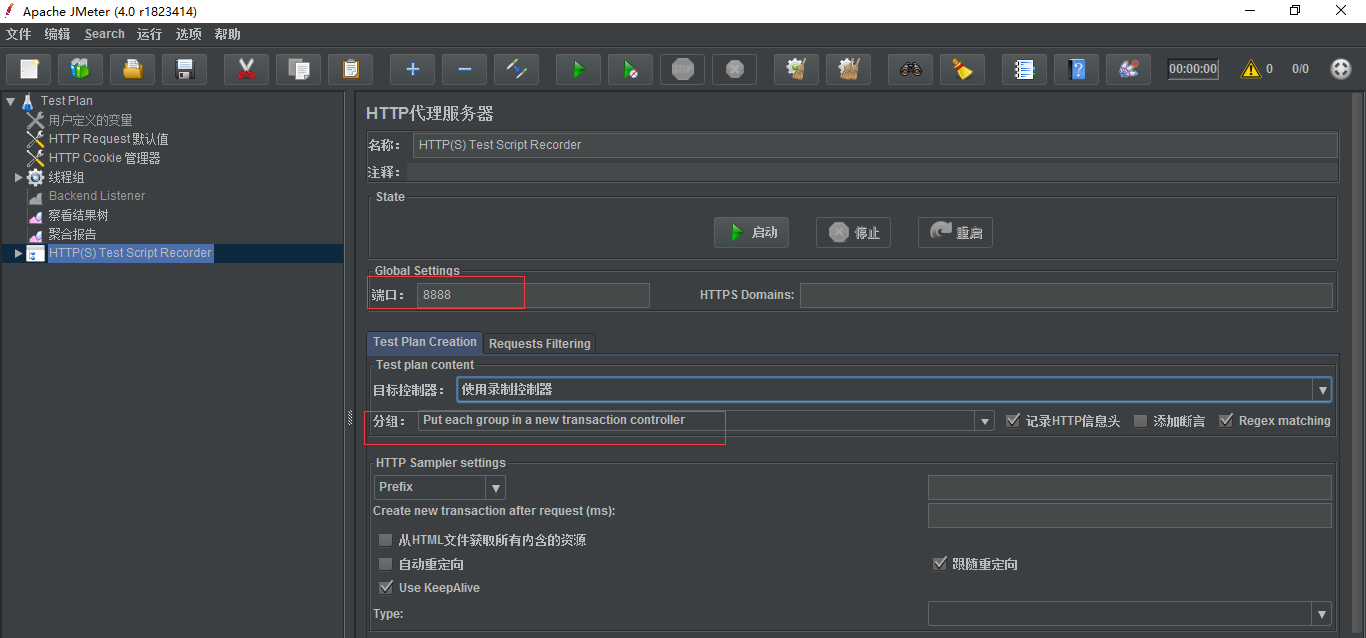Collapse the Test Plan tree node
The width and height of the screenshot is (1366, 638).
[10, 101]
